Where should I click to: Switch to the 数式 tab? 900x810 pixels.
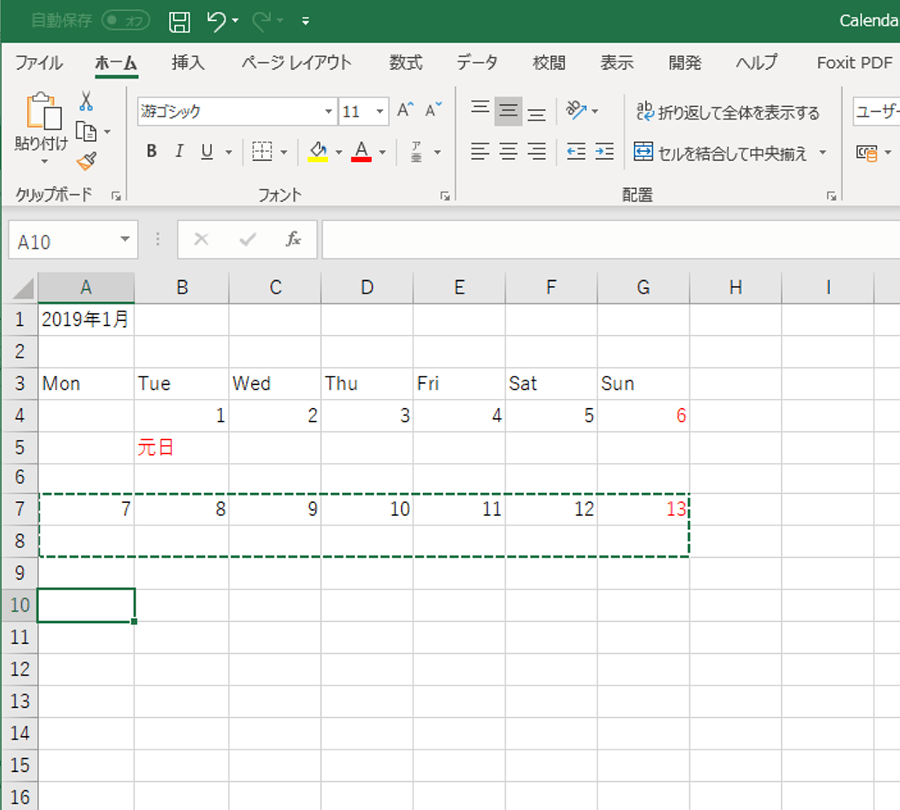pyautogui.click(x=405, y=62)
